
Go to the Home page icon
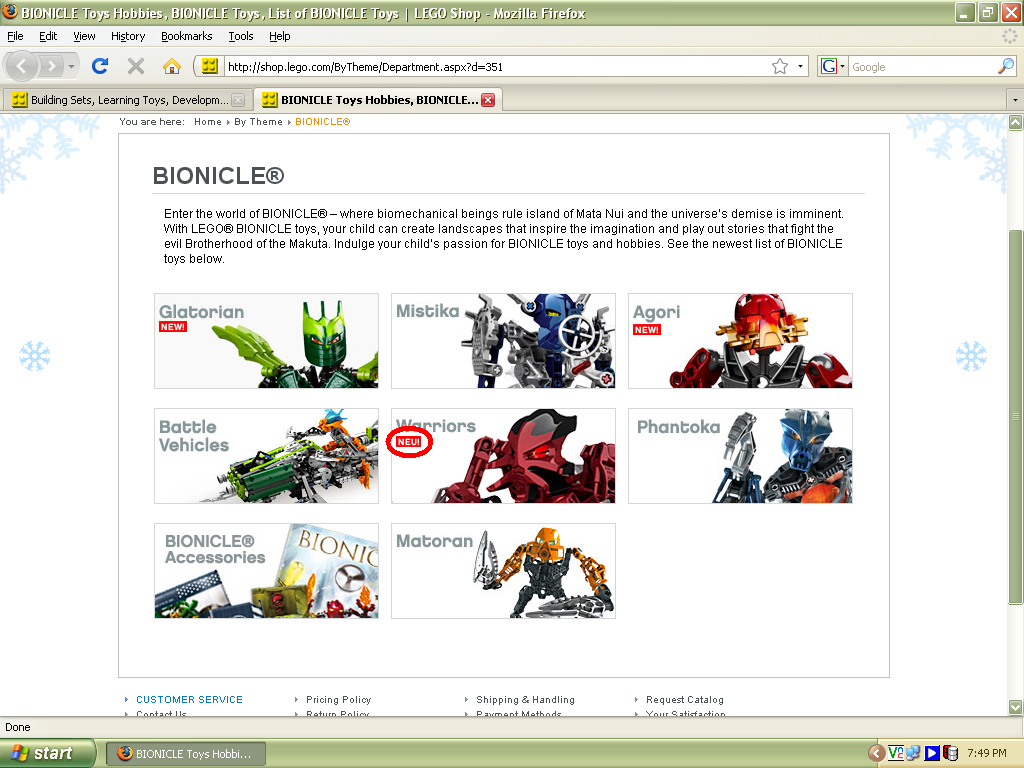(x=172, y=66)
